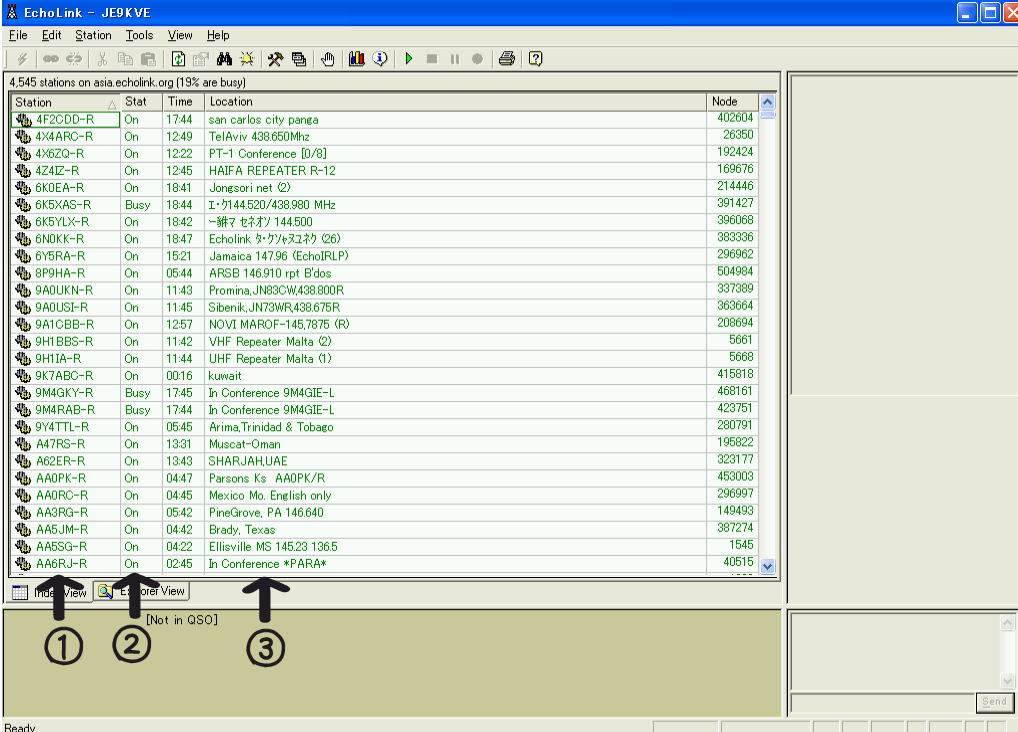Select station 4X4ARC-R in the list
The height and width of the screenshot is (732, 1018).
[x=64, y=136]
